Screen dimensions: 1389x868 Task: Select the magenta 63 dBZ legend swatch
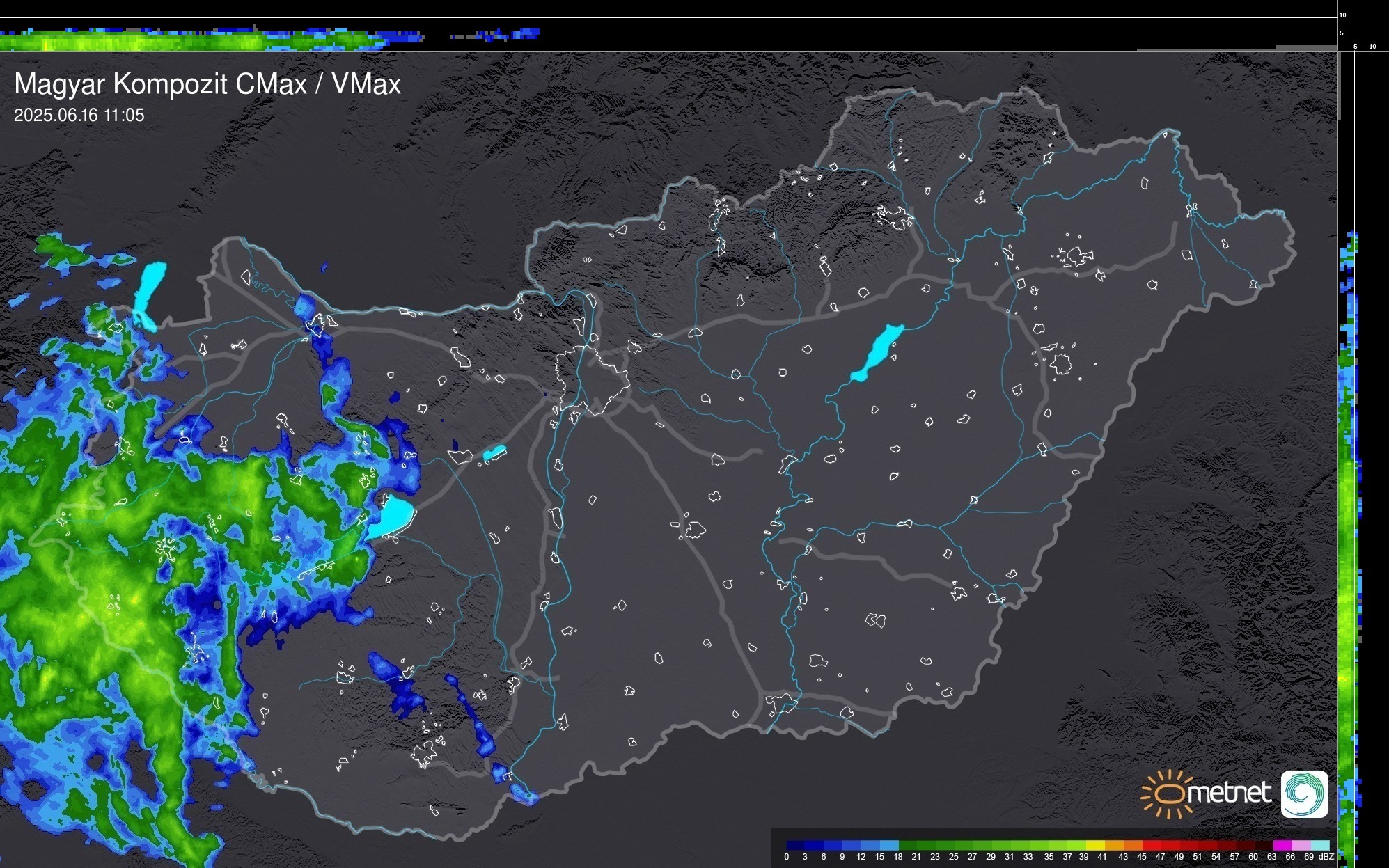[1282, 845]
